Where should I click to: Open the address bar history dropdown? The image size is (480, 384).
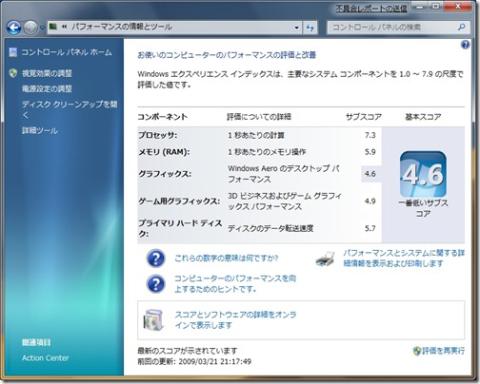point(296,28)
